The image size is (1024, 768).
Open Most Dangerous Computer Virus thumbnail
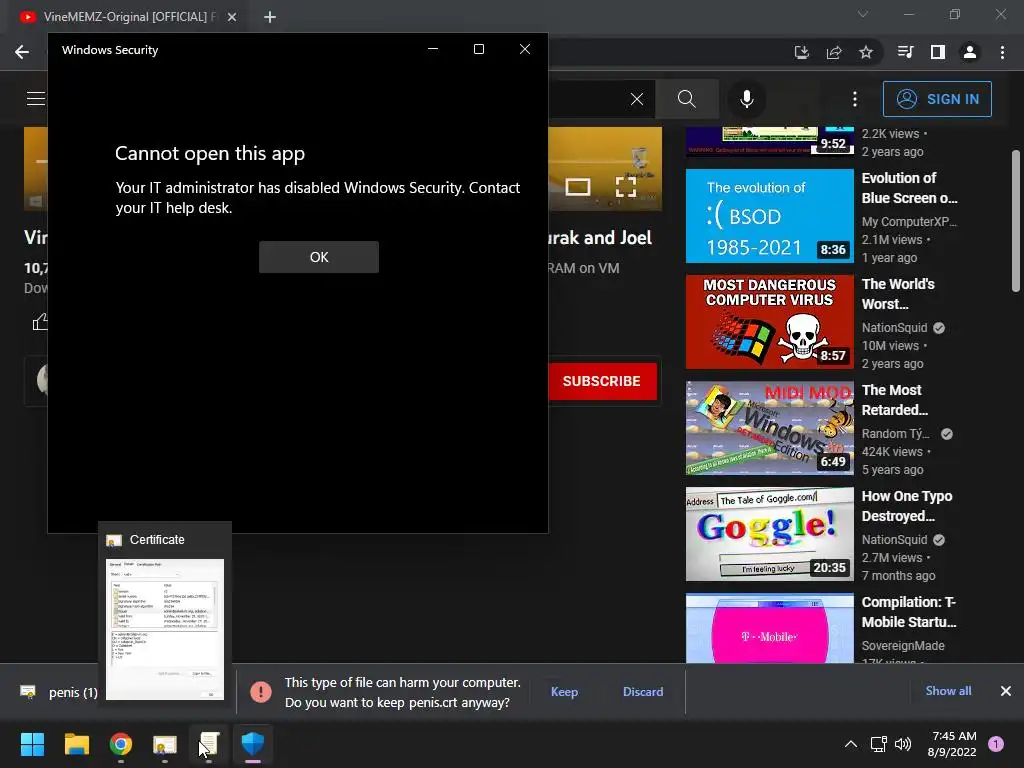pos(769,322)
